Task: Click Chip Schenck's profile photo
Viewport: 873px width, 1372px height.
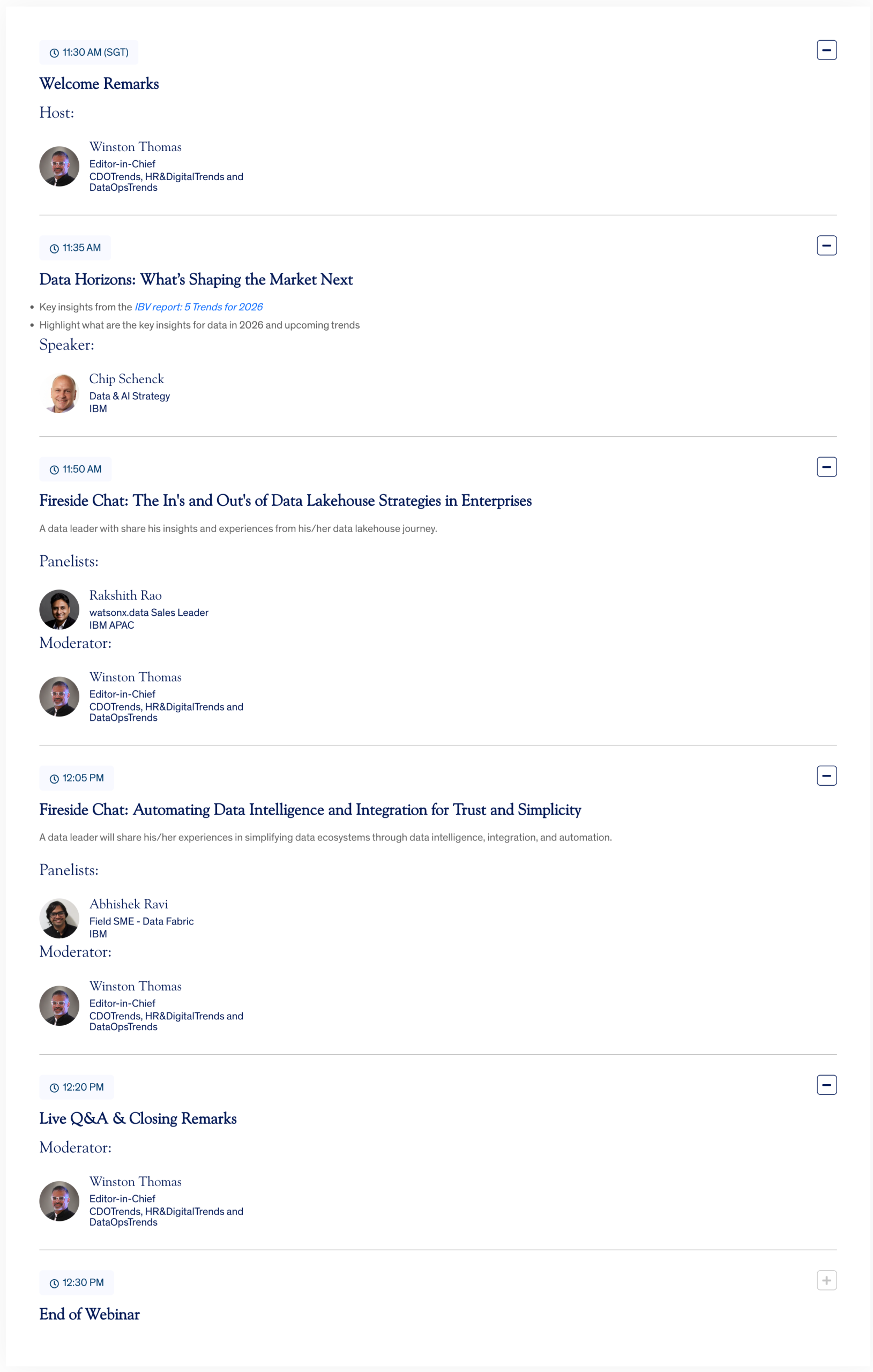Action: [59, 394]
